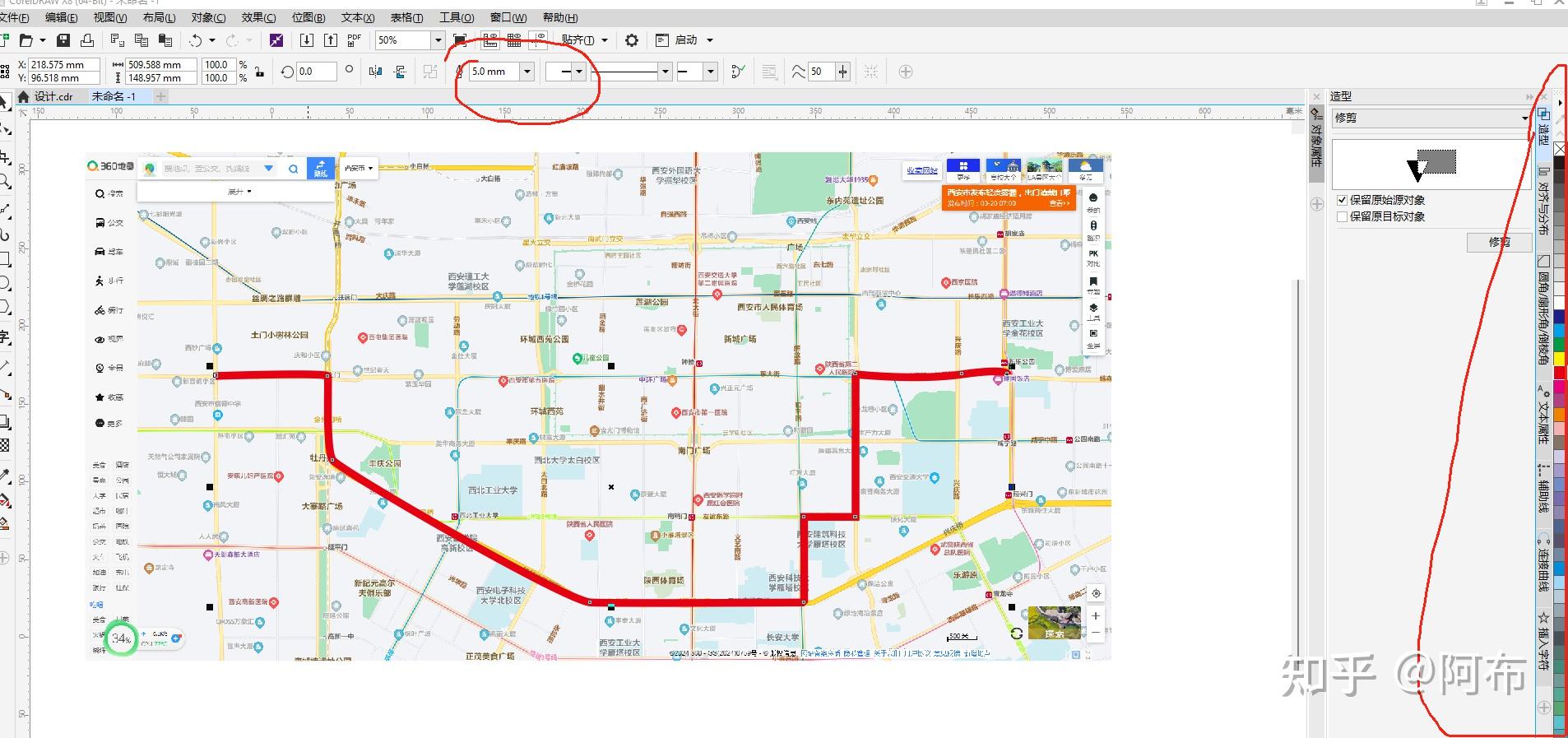The image size is (1568, 738).
Task: Click the Cut icon in toolbar
Action: click(x=117, y=40)
